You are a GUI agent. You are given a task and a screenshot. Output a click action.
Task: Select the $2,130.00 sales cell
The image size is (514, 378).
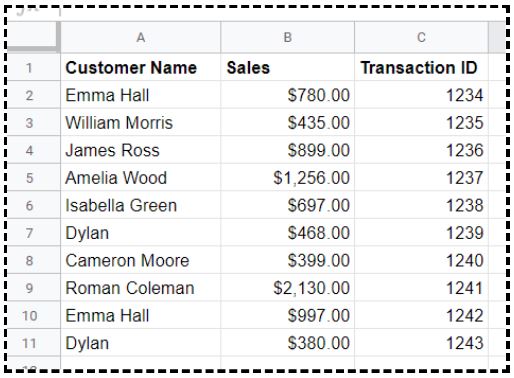coord(287,288)
